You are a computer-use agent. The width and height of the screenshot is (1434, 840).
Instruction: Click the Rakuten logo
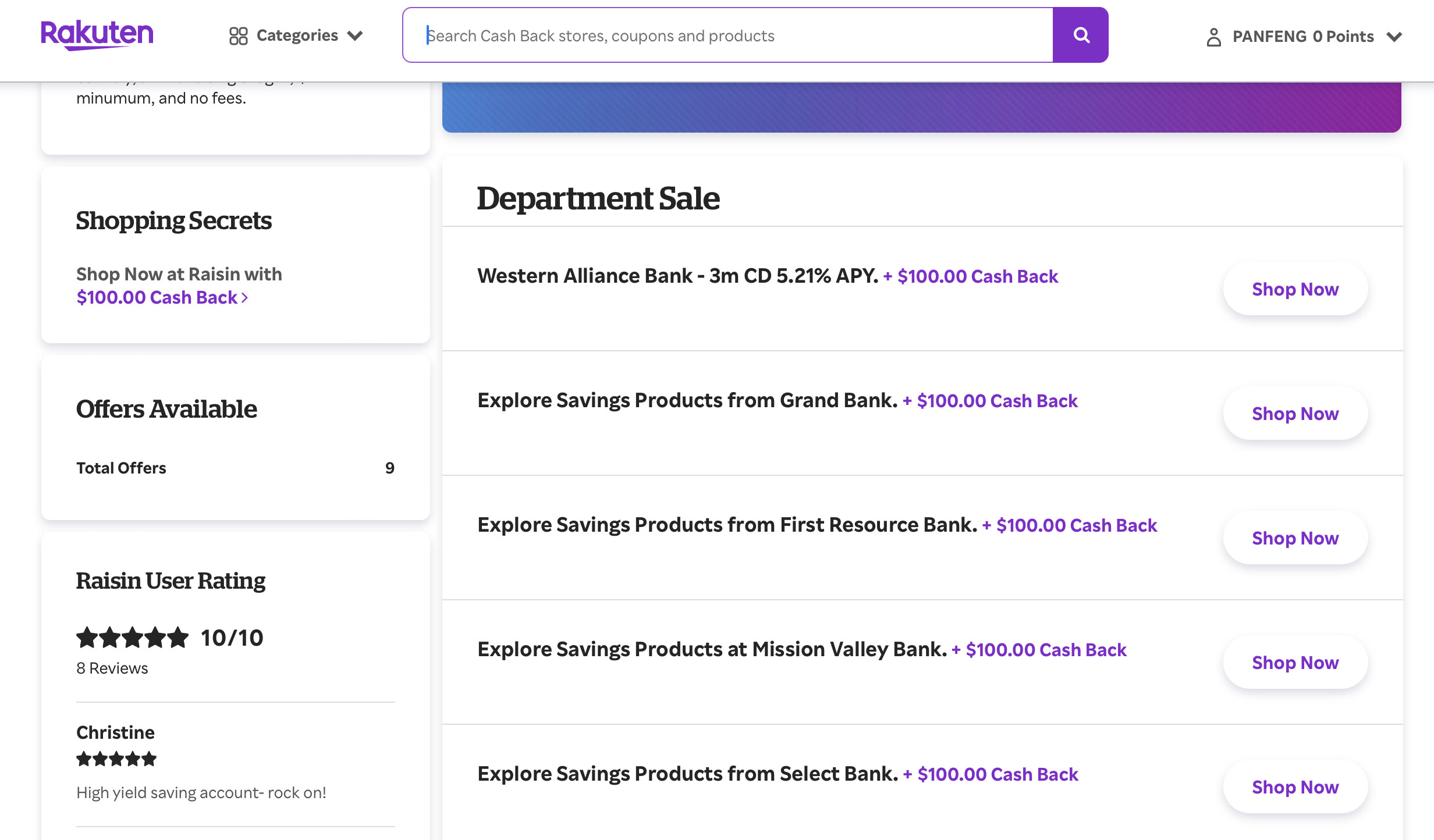[x=97, y=34]
